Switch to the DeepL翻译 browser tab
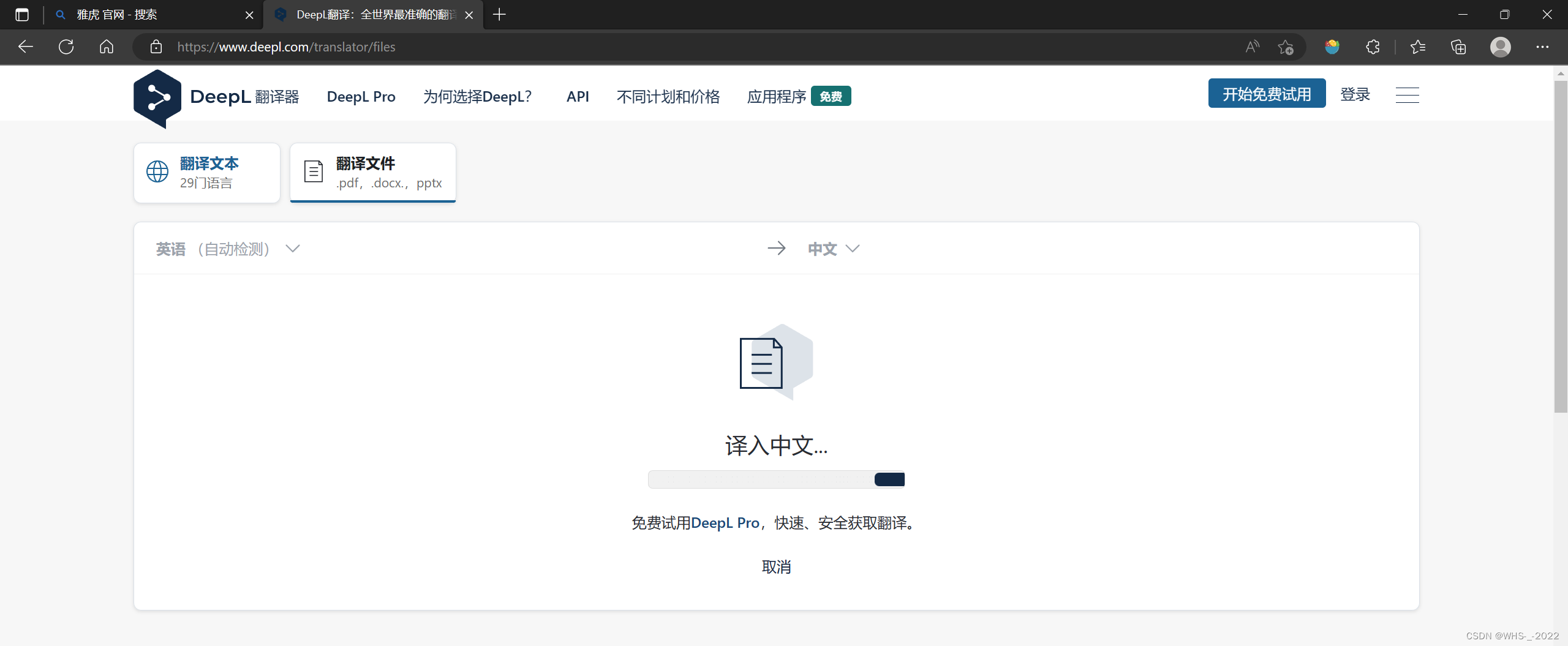Image resolution: width=1568 pixels, height=646 pixels. pos(373,15)
